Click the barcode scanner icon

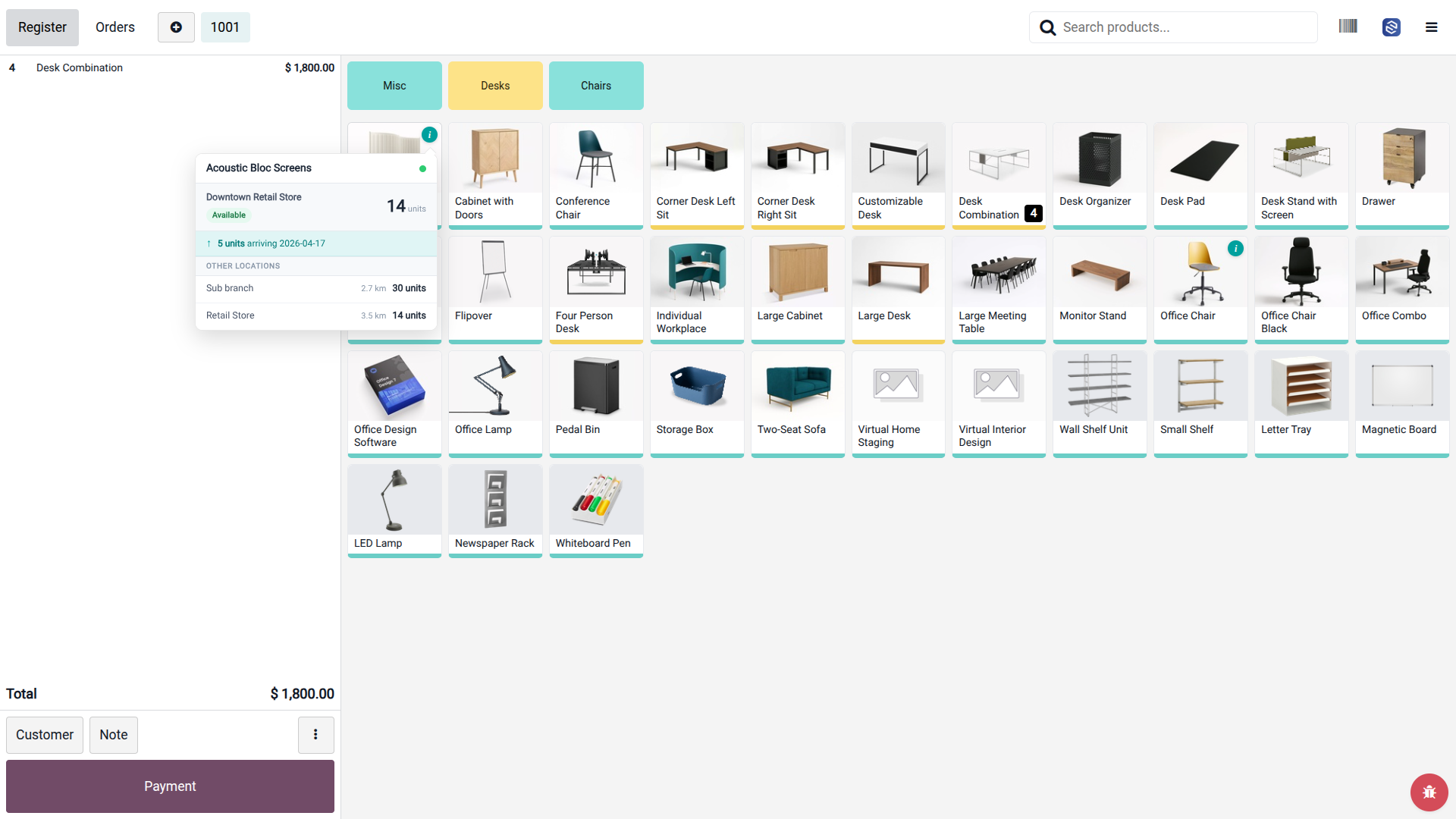tap(1348, 27)
